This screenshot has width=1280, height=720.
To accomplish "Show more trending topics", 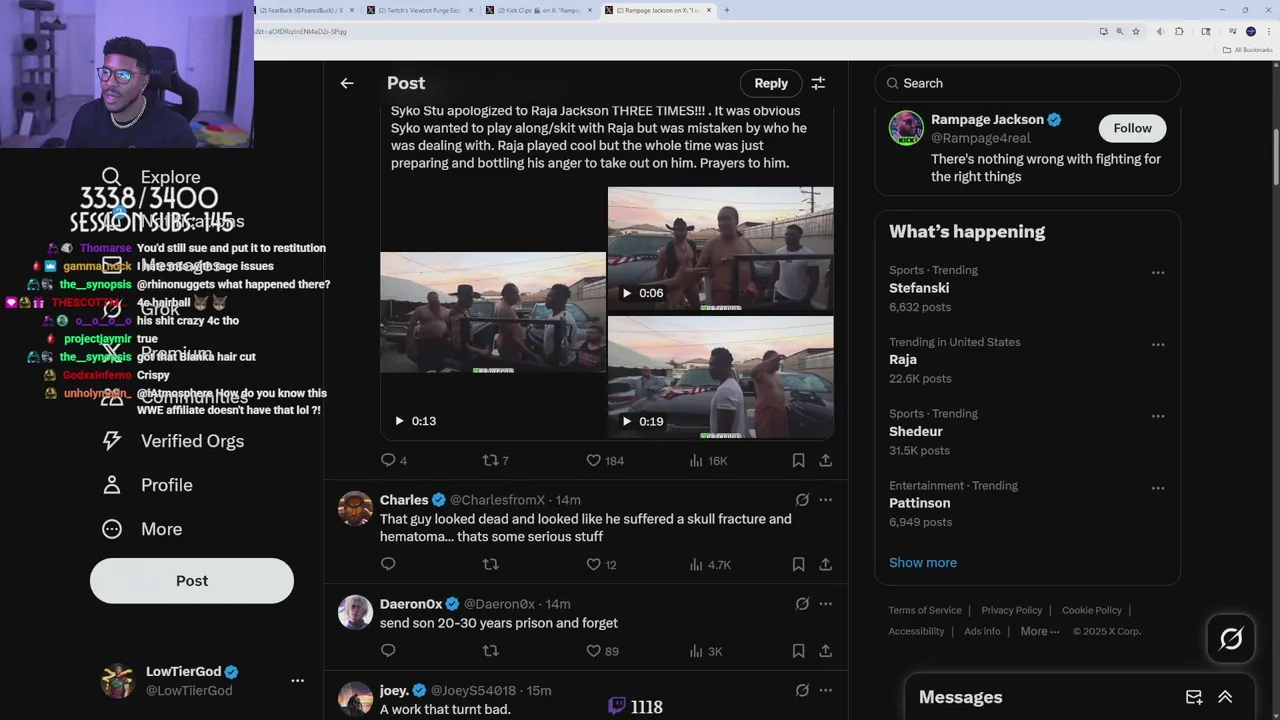I will (x=923, y=562).
